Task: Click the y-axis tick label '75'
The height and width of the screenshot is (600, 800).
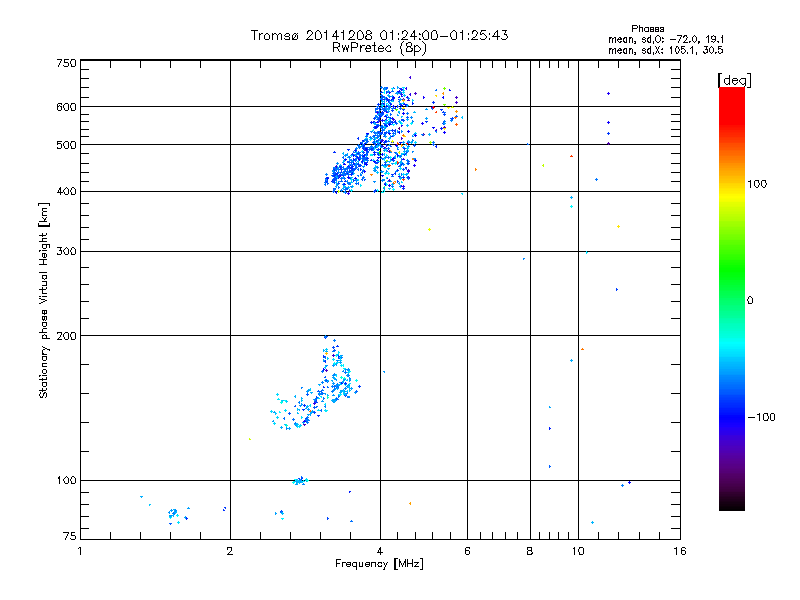Action: click(x=69, y=536)
